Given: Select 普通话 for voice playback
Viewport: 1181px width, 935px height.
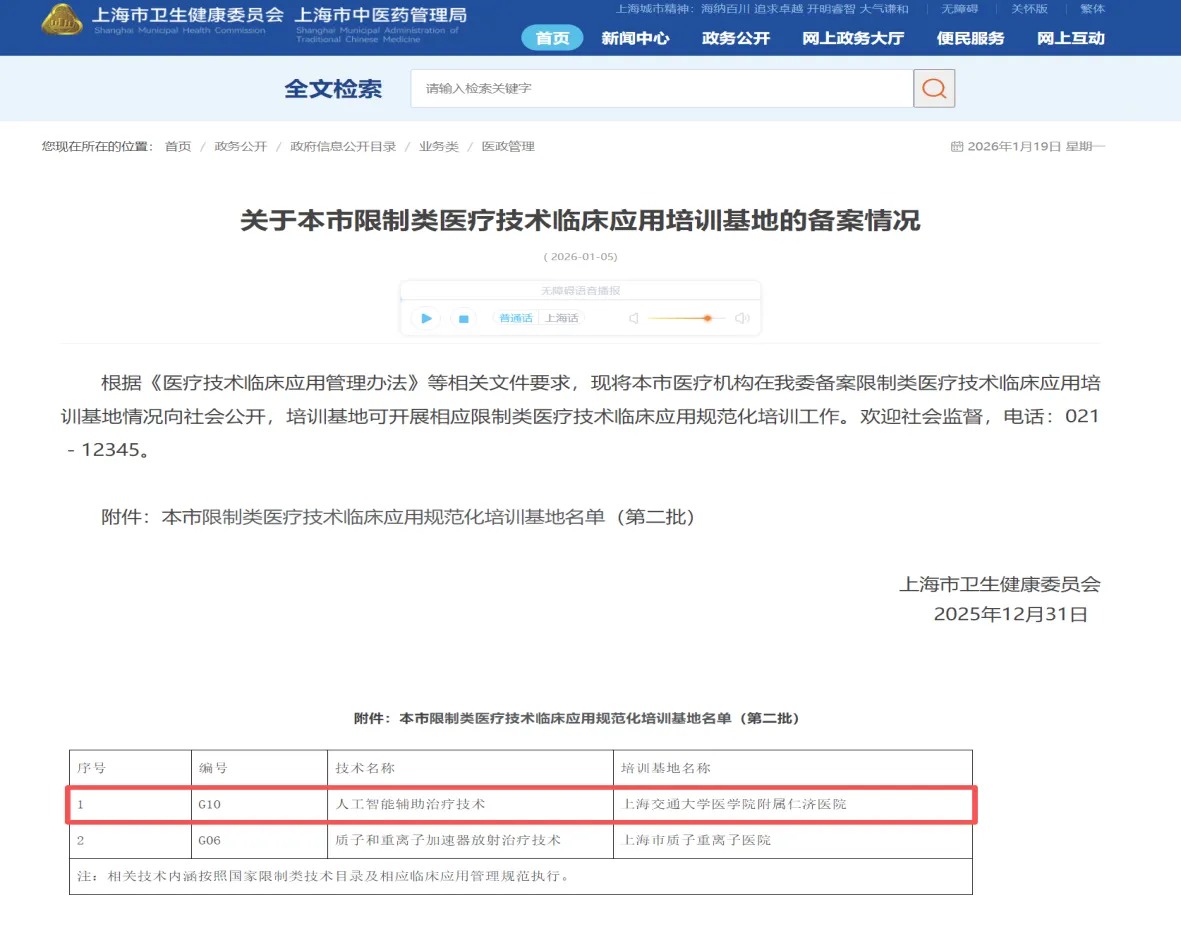Looking at the screenshot, I should [x=515, y=318].
